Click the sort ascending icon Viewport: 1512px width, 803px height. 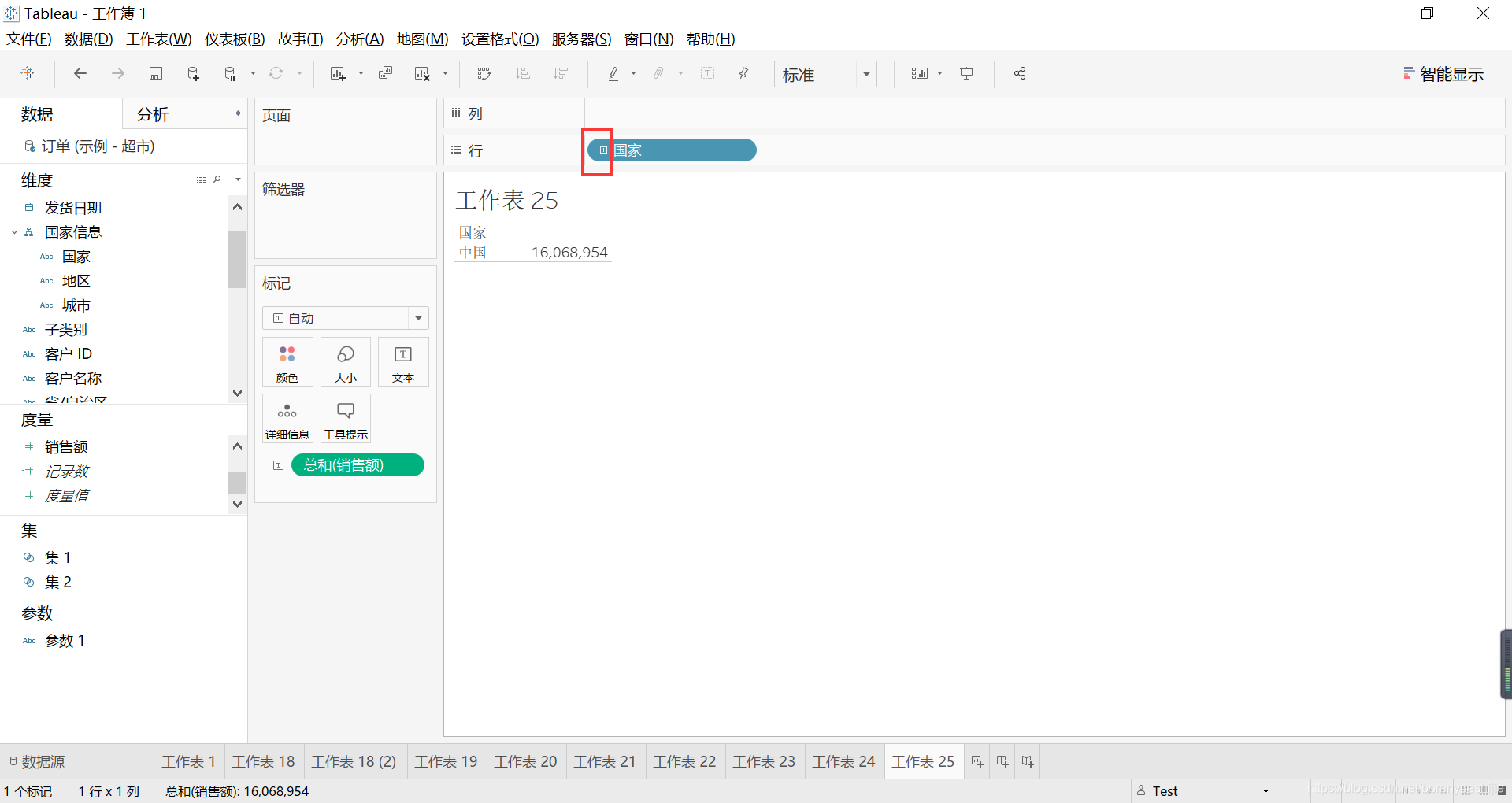tap(522, 73)
